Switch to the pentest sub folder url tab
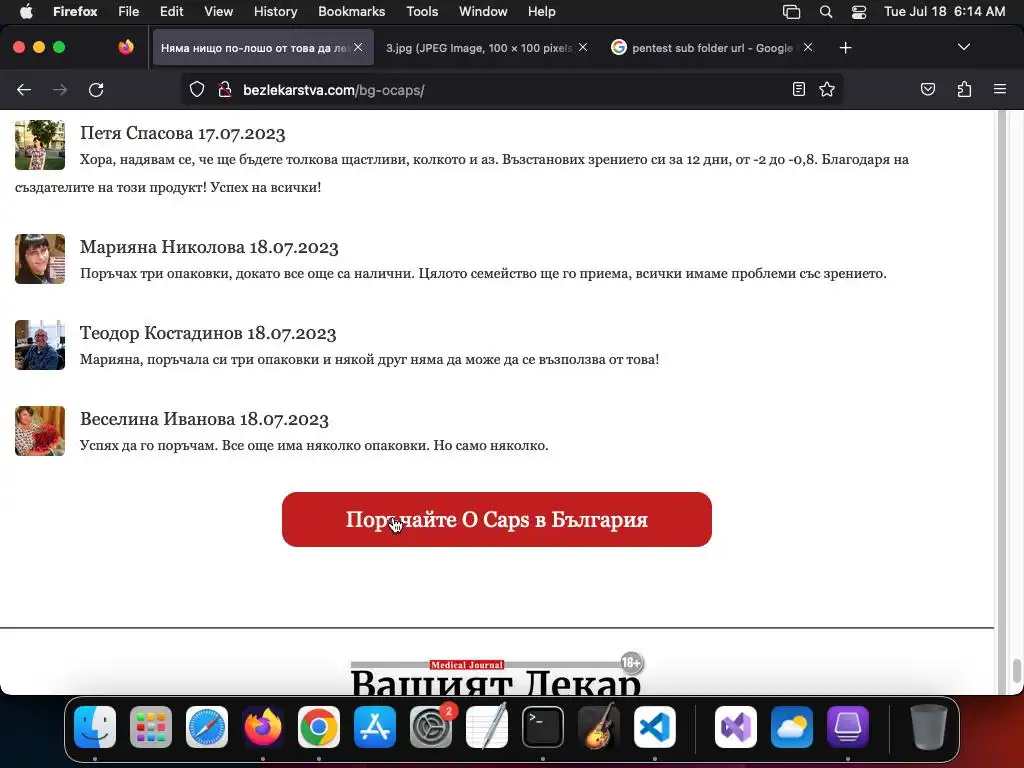Screen dimensions: 1024x768 [712, 48]
